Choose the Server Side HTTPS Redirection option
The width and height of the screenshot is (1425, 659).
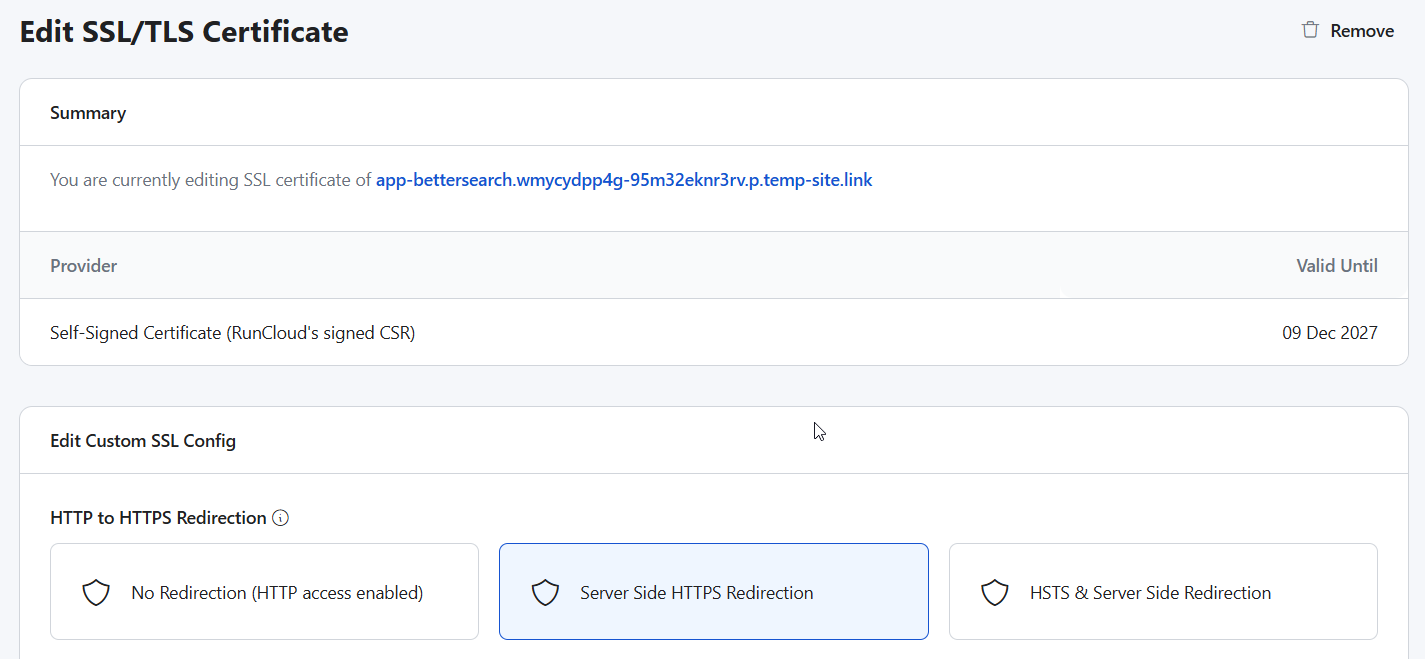coord(696,593)
